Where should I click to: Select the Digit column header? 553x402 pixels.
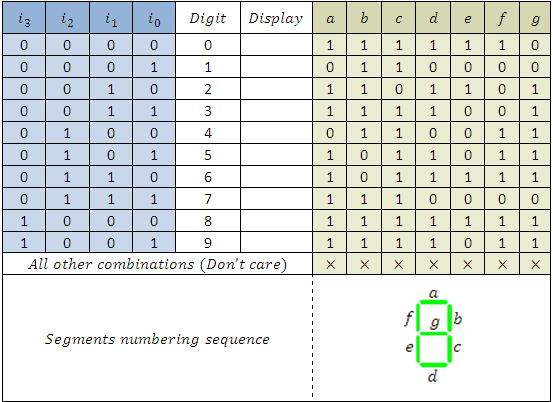tap(208, 18)
